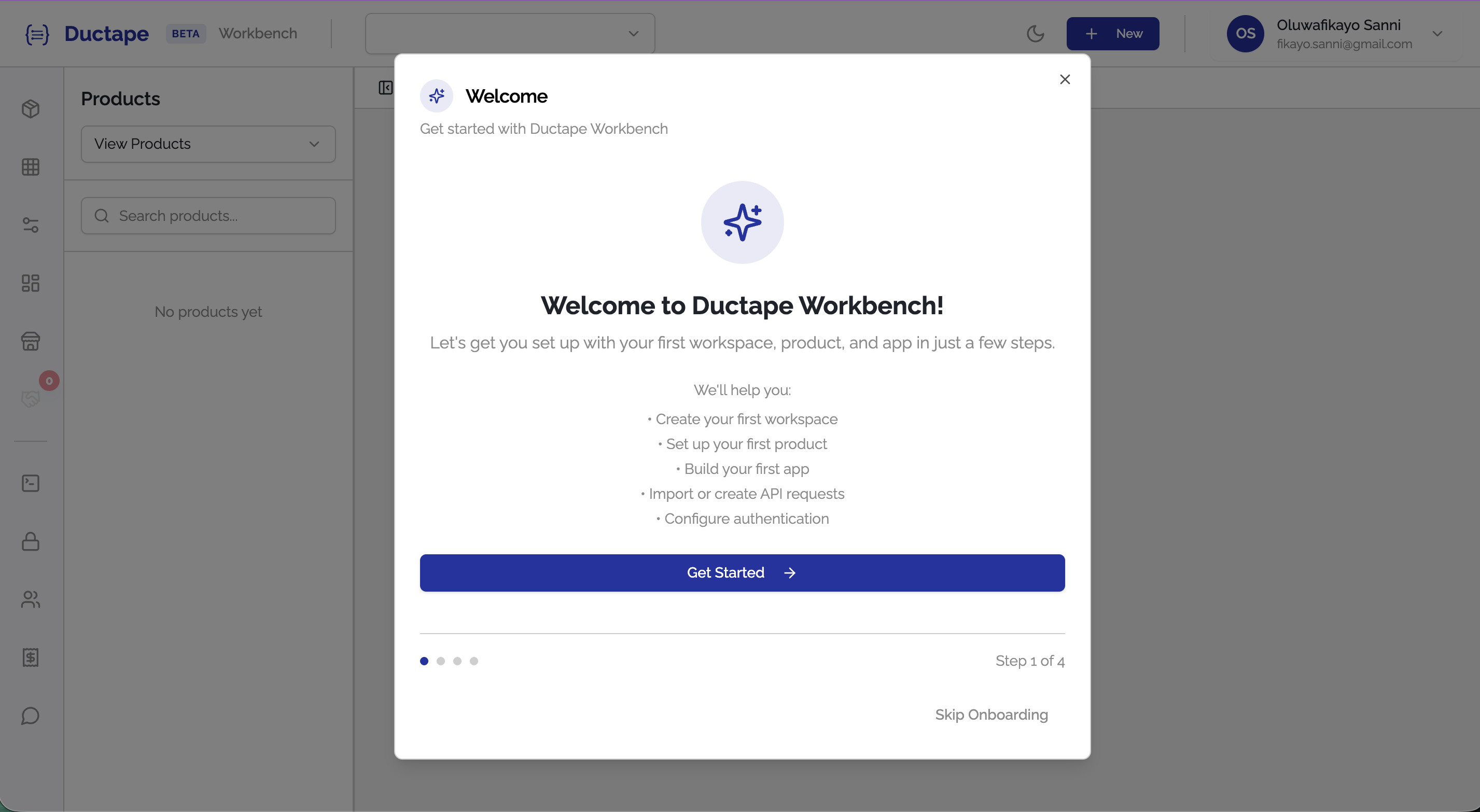Collapse the Products sidebar panel
This screenshot has width=1480, height=812.
tap(386, 87)
